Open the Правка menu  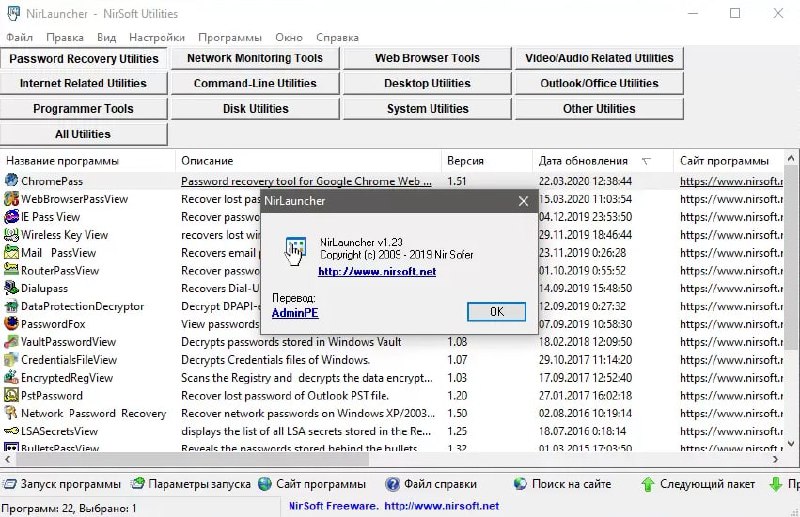coord(65,37)
